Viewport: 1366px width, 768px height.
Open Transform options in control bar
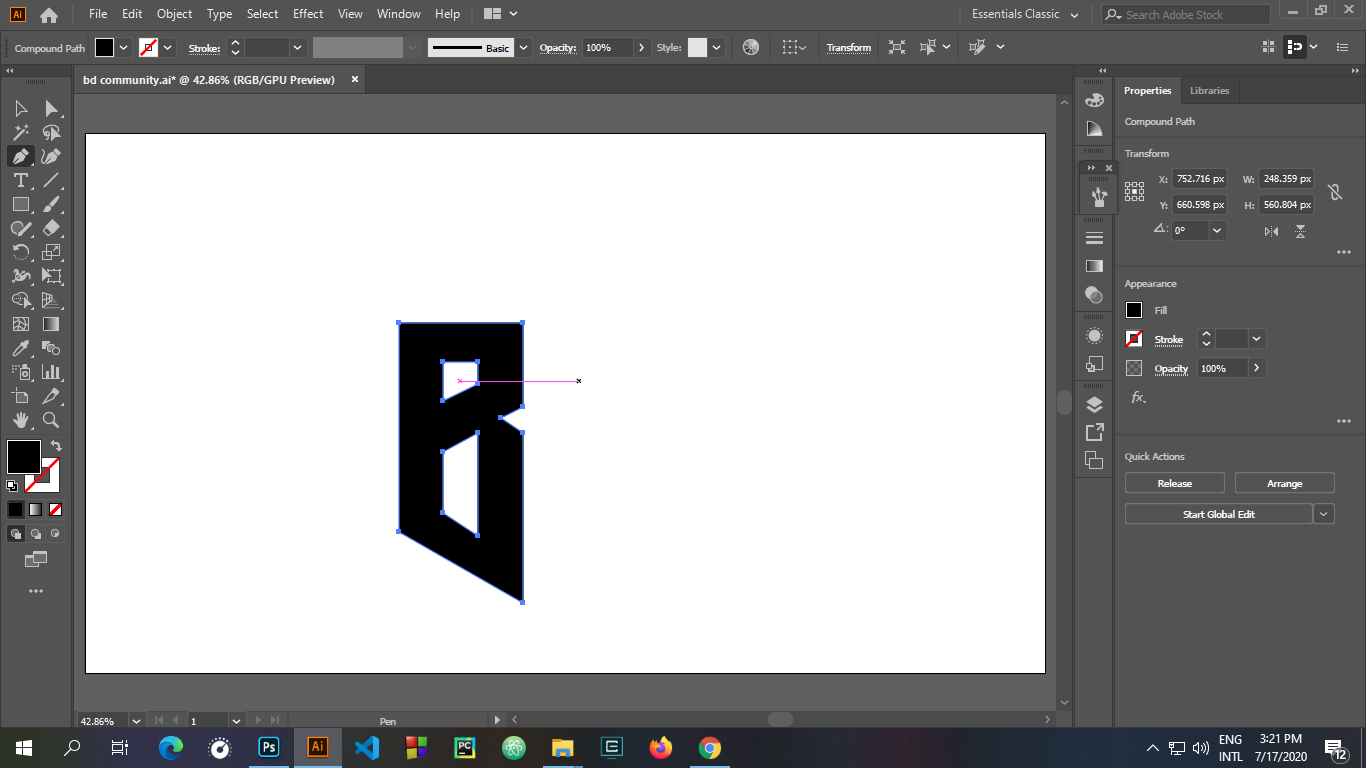[x=849, y=47]
